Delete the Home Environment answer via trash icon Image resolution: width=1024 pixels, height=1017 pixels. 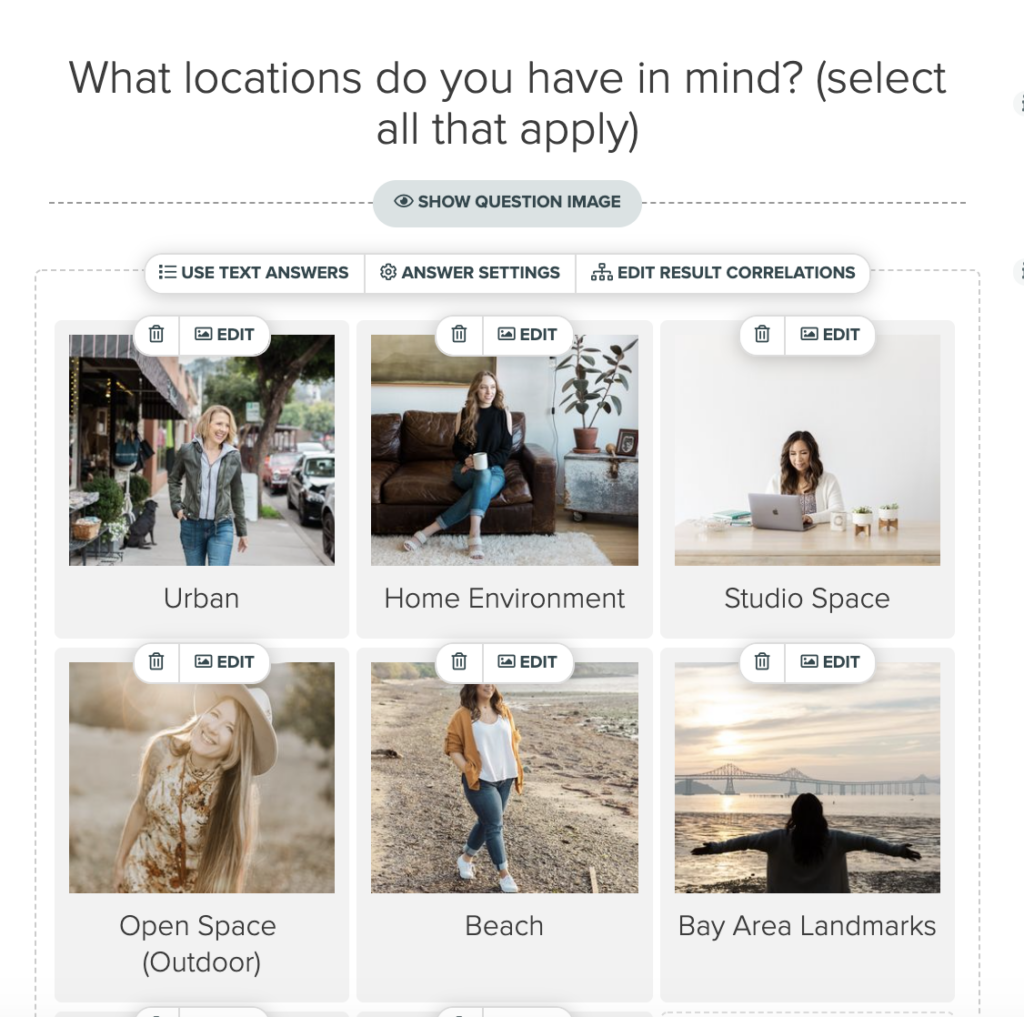coord(459,334)
